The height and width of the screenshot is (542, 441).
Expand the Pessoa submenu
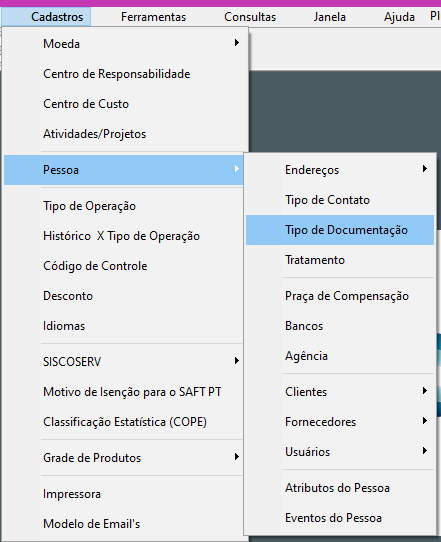tap(124, 170)
